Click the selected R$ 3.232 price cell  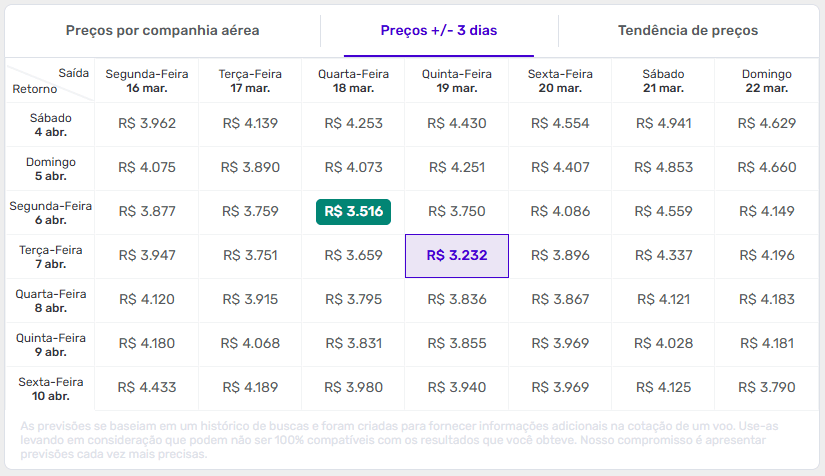pyautogui.click(x=457, y=255)
